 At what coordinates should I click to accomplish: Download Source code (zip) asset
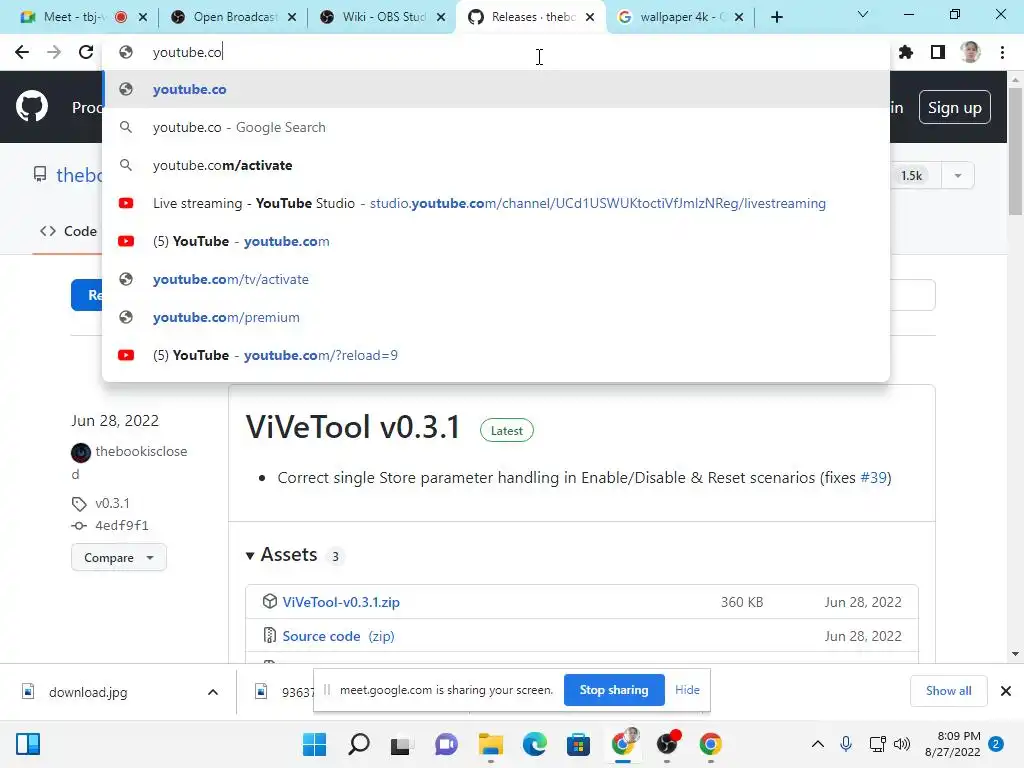[x=338, y=636]
